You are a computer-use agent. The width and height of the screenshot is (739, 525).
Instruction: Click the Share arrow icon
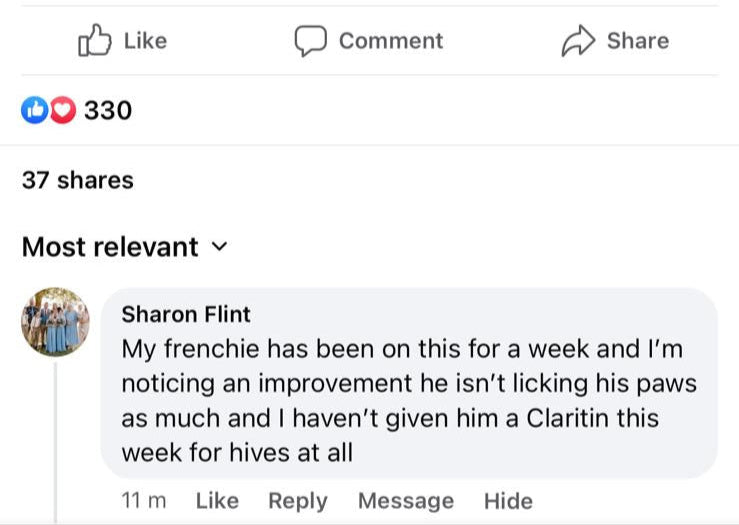(578, 41)
